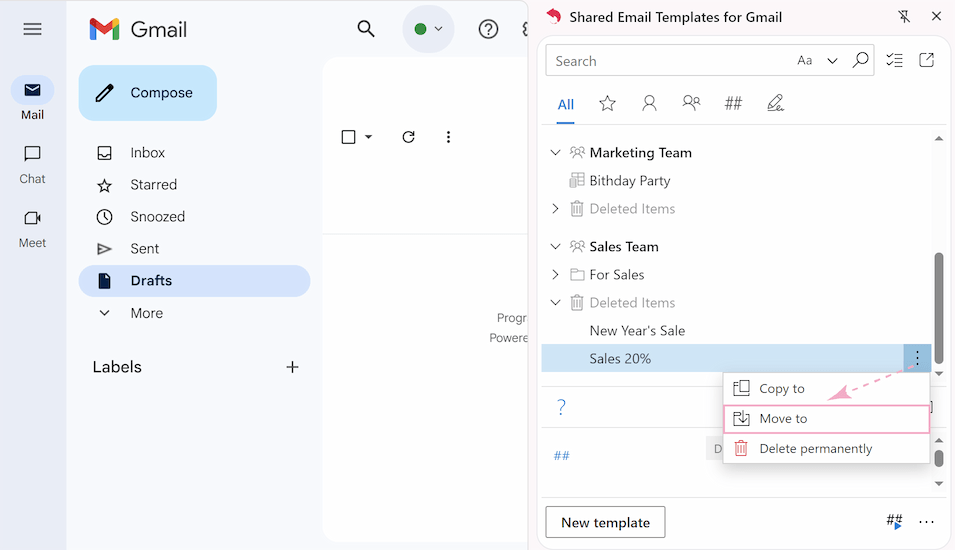Open search options dropdown chevron

pos(832,60)
